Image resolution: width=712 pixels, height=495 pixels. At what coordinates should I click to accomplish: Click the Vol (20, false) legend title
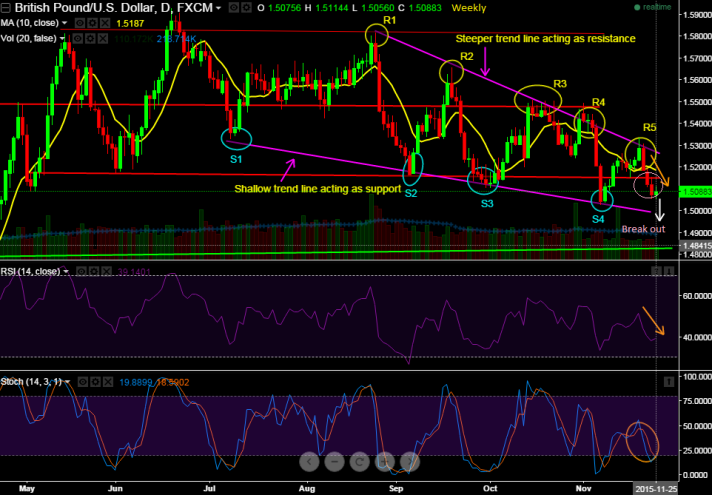[29, 38]
